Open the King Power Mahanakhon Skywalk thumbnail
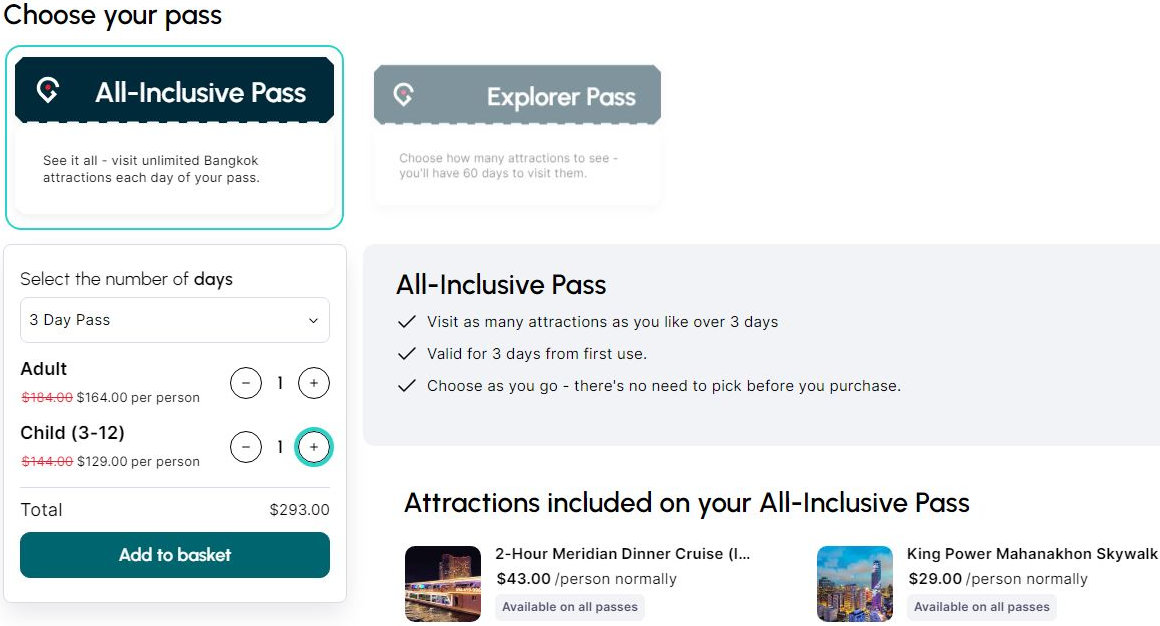Viewport: 1160px width, 626px height. (x=855, y=584)
